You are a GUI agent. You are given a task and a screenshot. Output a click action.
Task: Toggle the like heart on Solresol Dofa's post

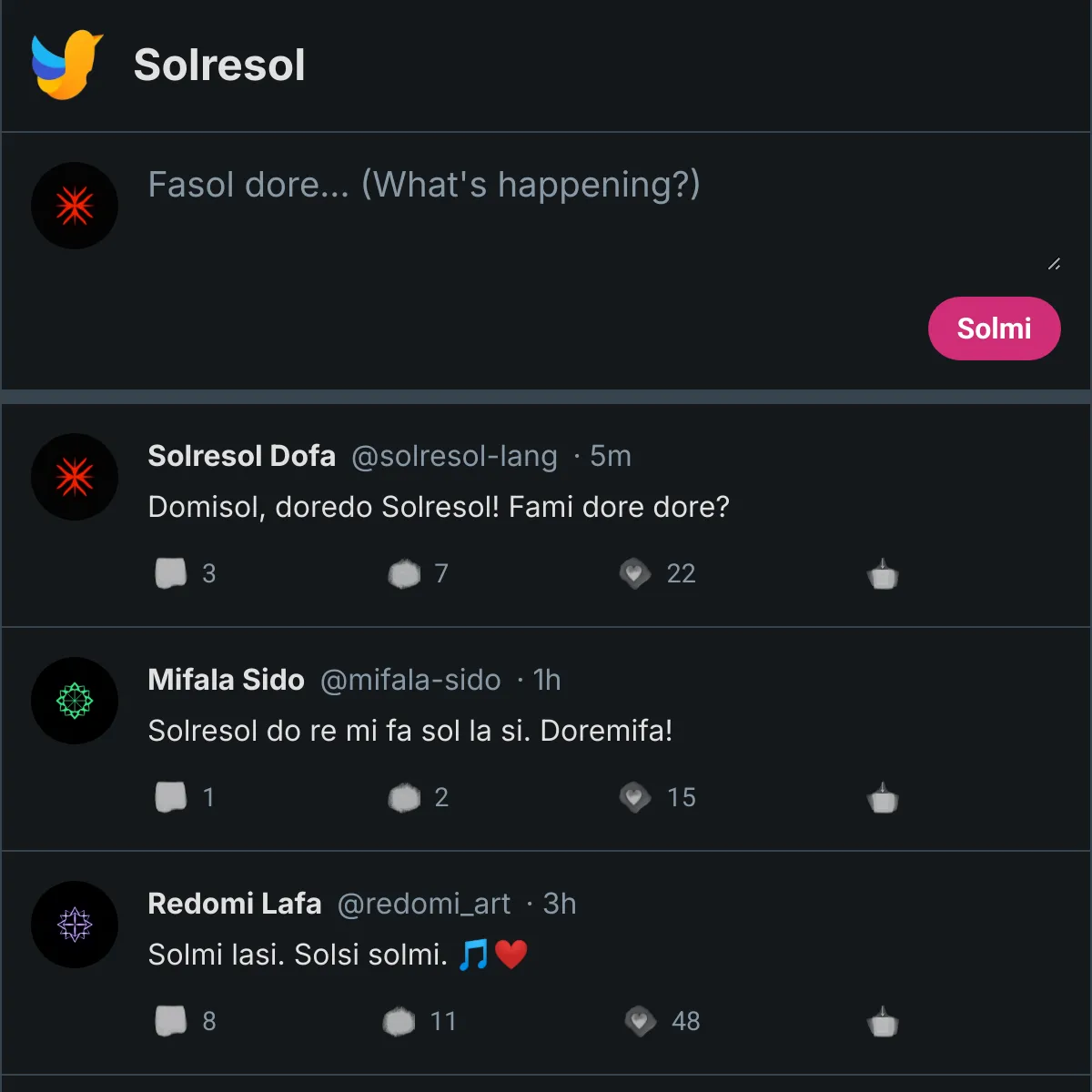[634, 573]
